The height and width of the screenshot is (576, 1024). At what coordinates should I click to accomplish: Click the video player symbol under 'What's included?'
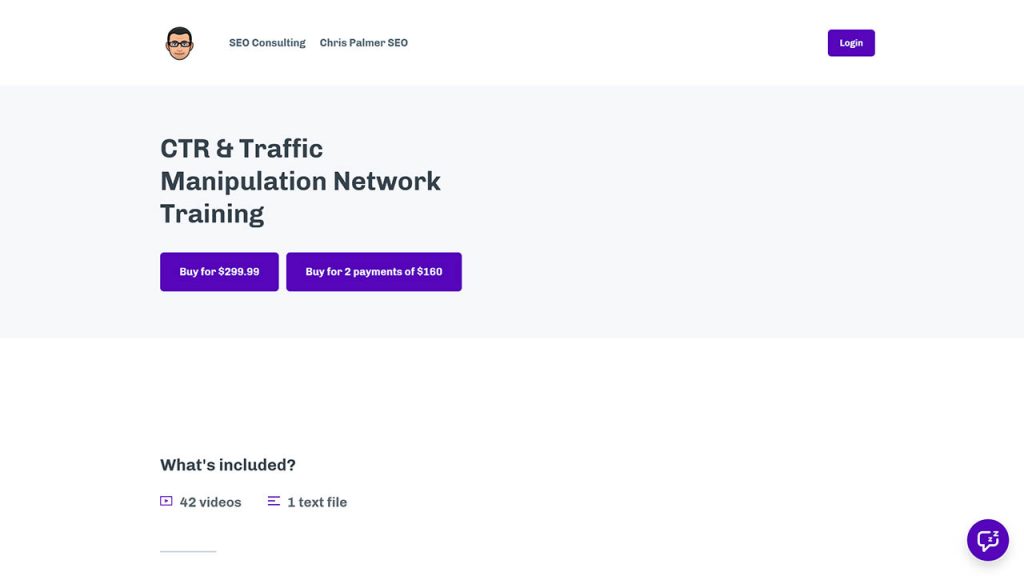point(165,501)
